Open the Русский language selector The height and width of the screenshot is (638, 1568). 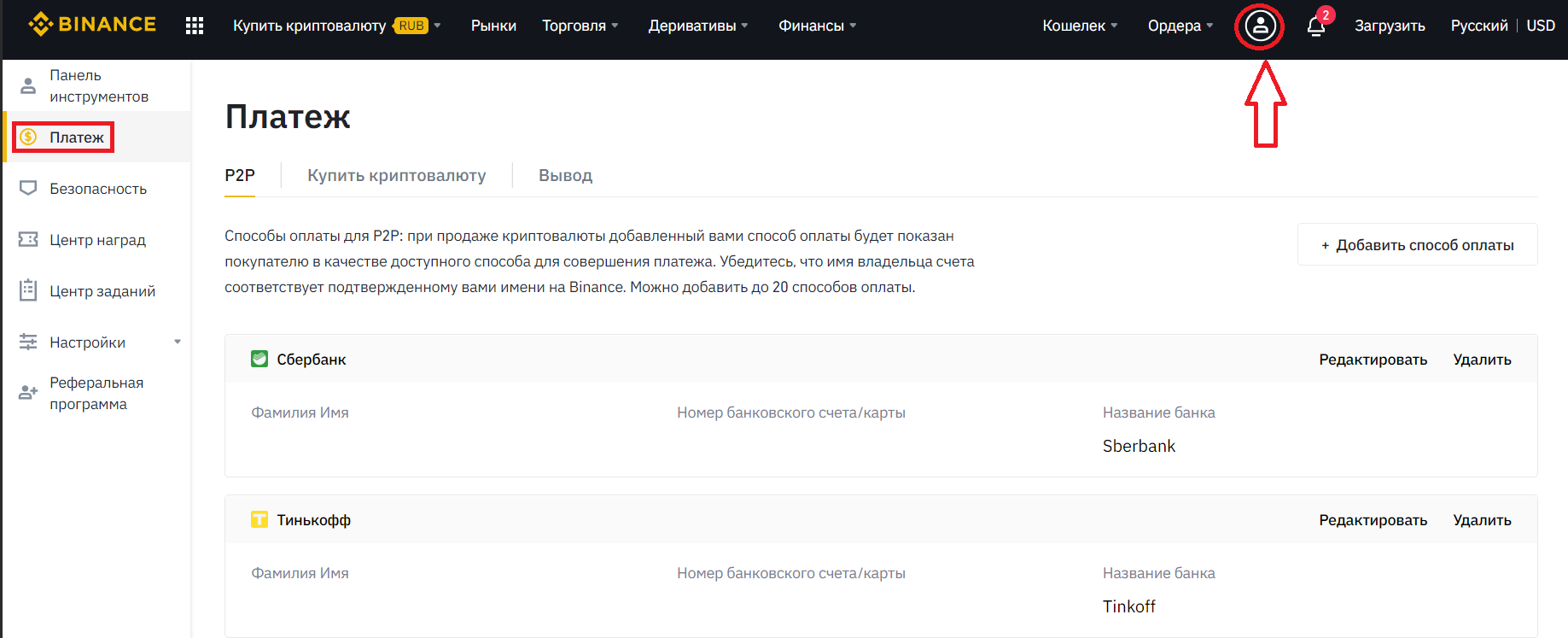[x=1479, y=26]
